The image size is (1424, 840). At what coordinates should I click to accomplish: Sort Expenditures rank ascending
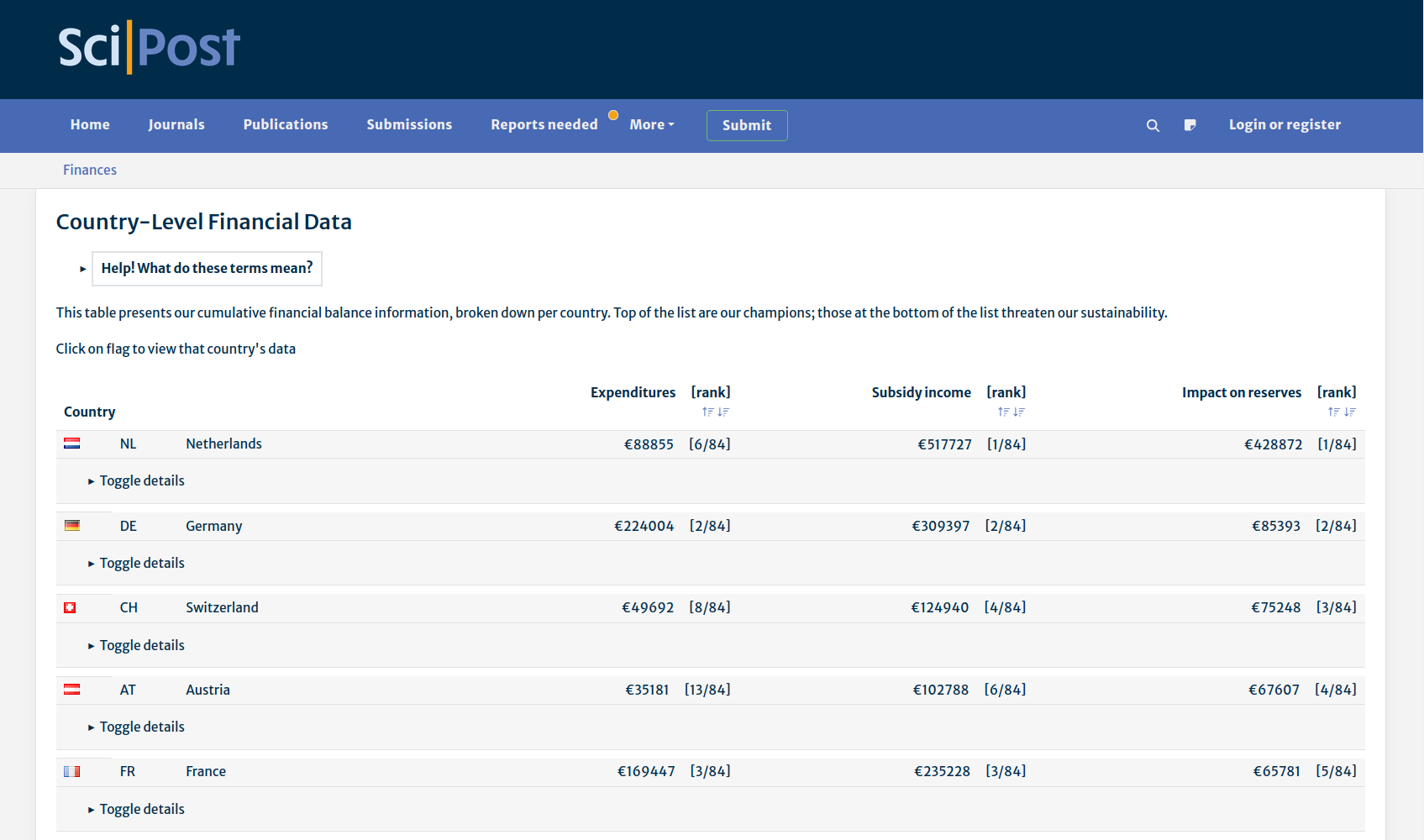tap(707, 412)
